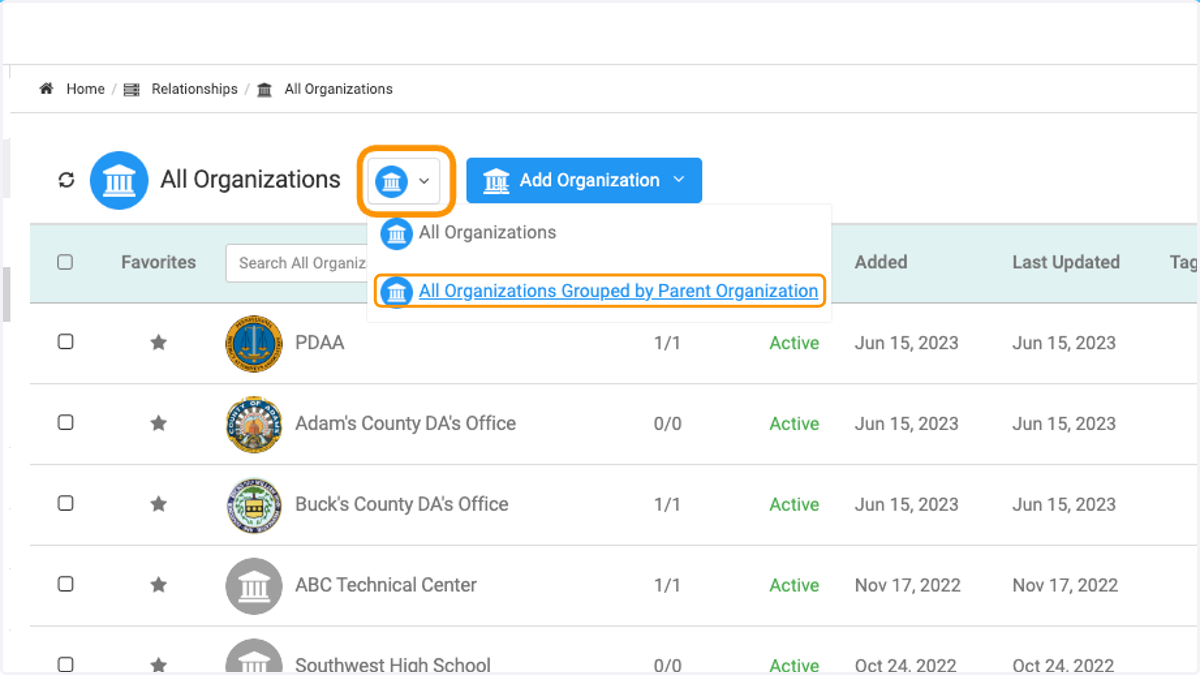Open the organization view switcher dropdown
This screenshot has height=675, width=1200.
pyautogui.click(x=404, y=181)
